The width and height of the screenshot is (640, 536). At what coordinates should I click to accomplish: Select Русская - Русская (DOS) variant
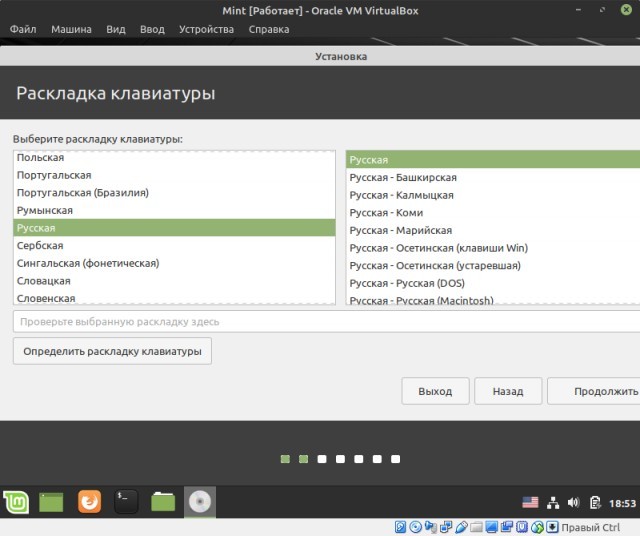click(x=493, y=282)
